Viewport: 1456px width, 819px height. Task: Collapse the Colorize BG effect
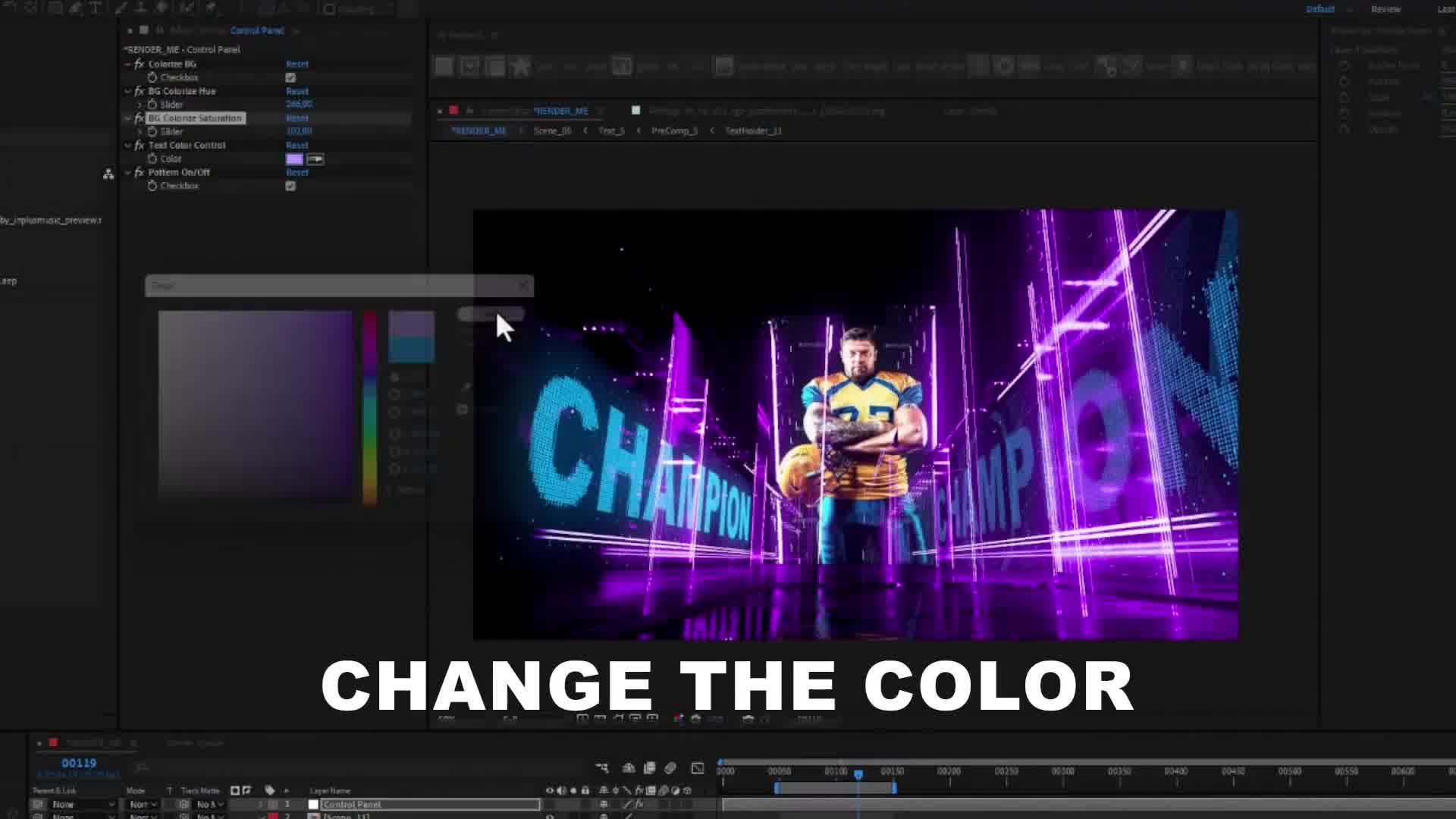127,64
